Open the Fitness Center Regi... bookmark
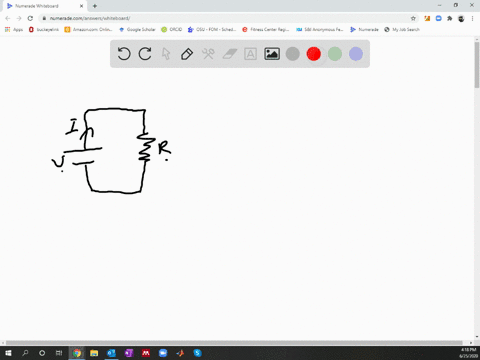This screenshot has width=480, height=360. (x=266, y=30)
